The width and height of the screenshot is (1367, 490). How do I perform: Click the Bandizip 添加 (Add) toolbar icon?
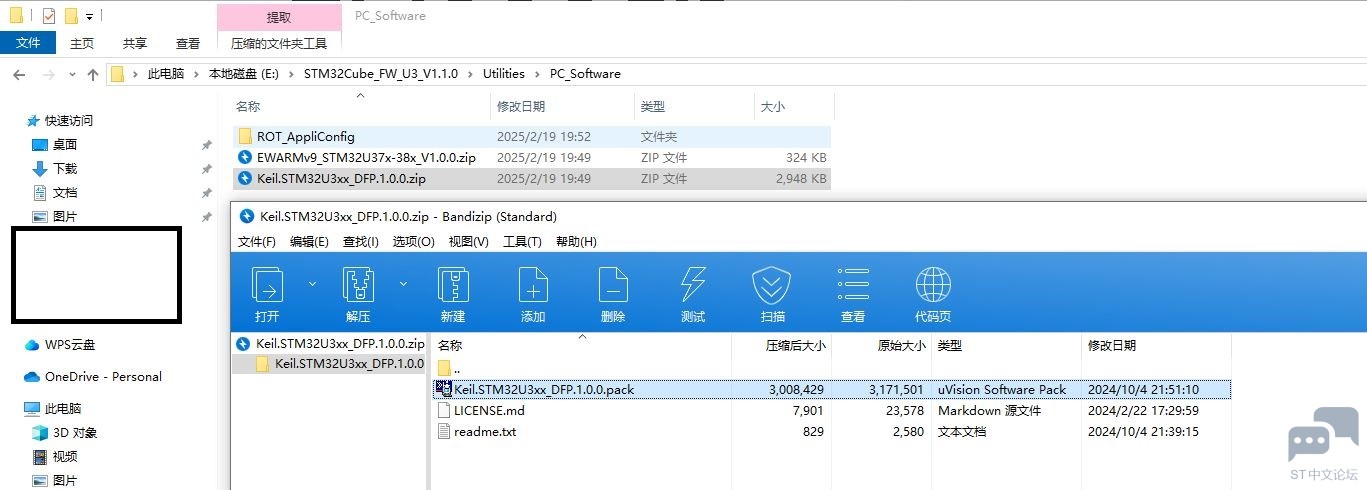coord(533,286)
